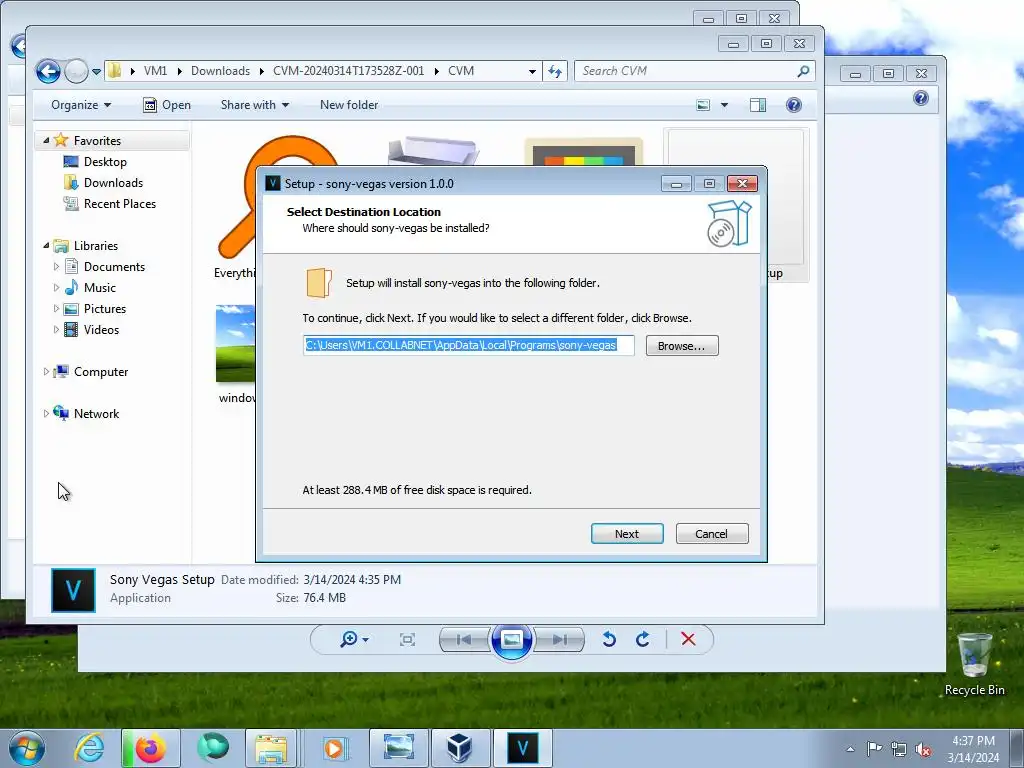Open the Photo Viewer zoom control
This screenshot has width=1024, height=768.
click(x=353, y=639)
